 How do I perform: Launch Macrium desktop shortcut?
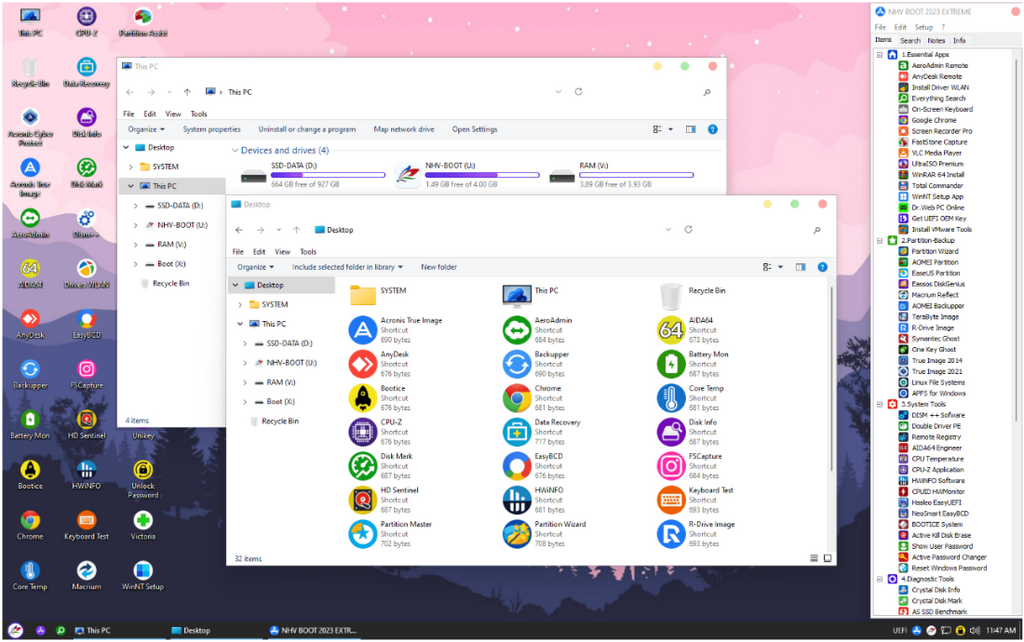tap(86, 575)
